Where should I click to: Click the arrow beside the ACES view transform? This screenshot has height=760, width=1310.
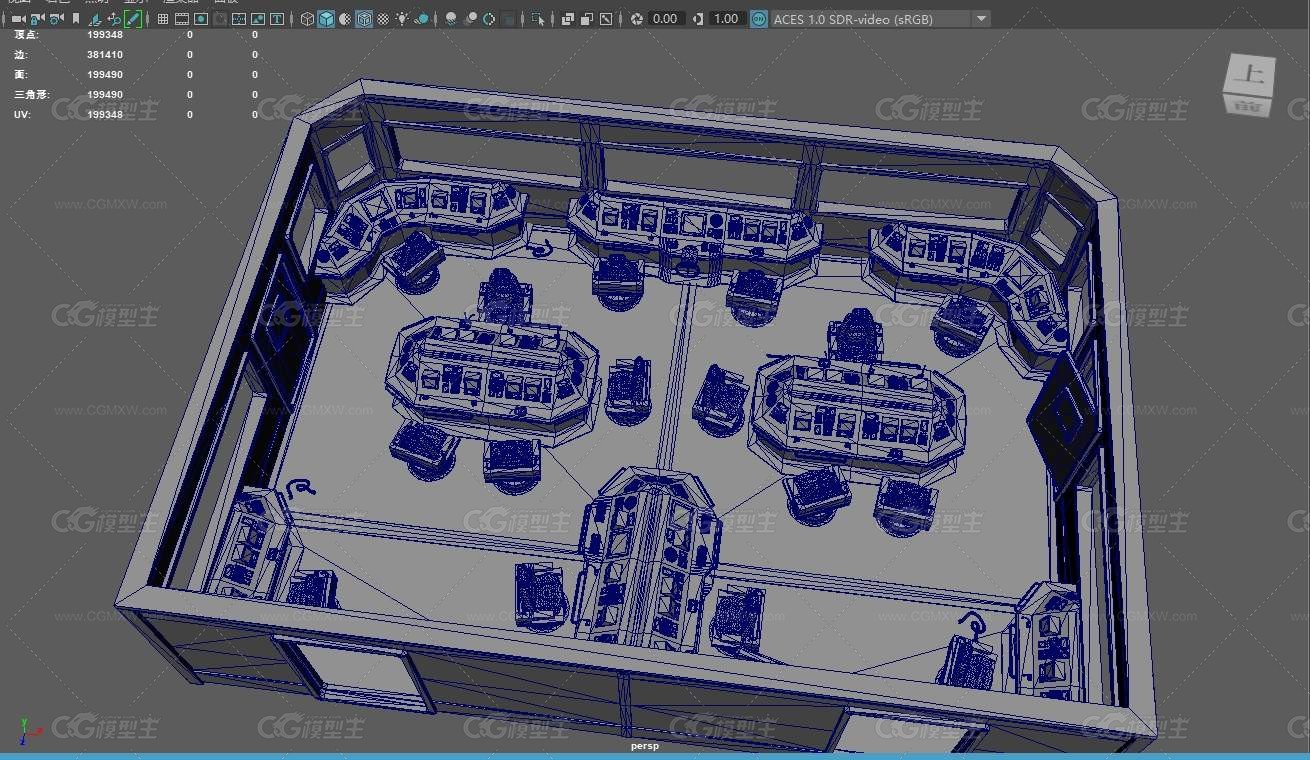tap(981, 19)
